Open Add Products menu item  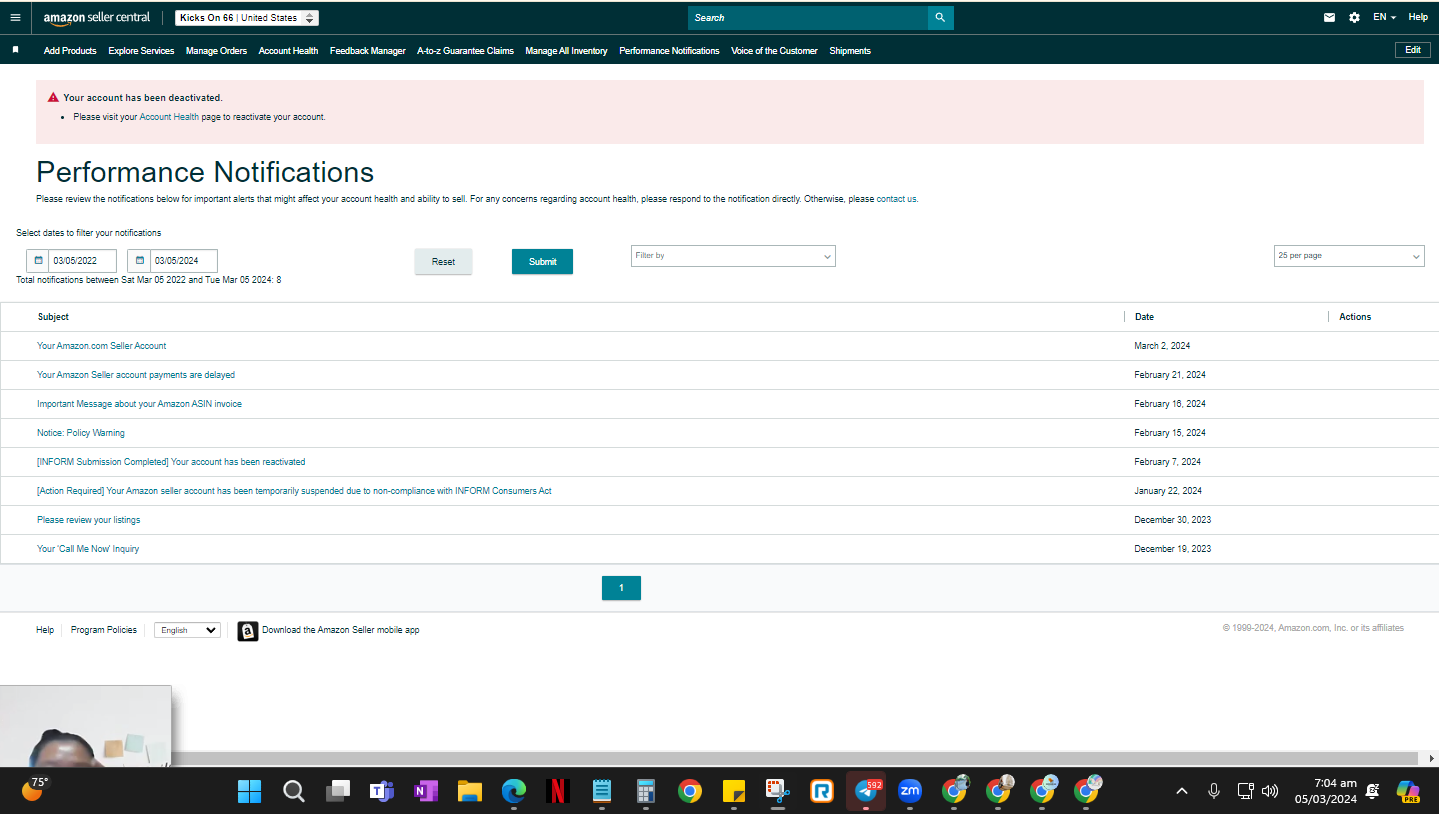pos(70,51)
